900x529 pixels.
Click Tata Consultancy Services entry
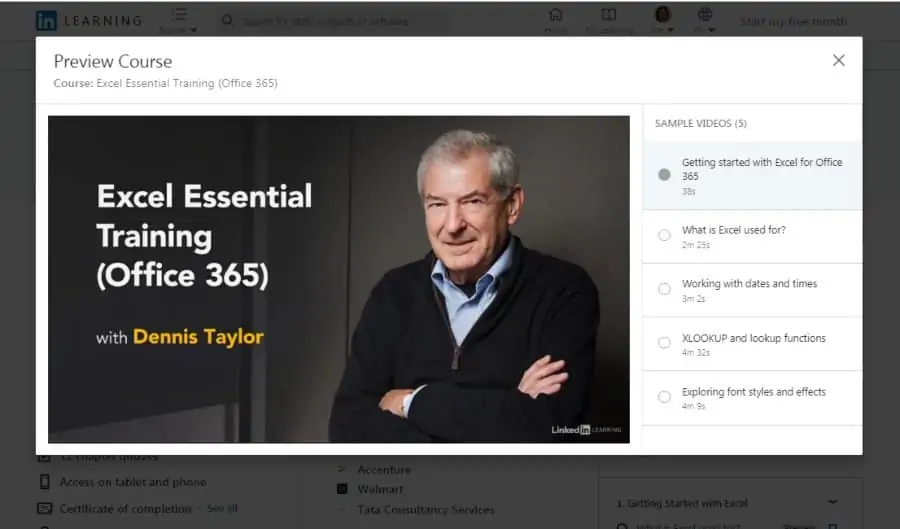[x=425, y=509]
